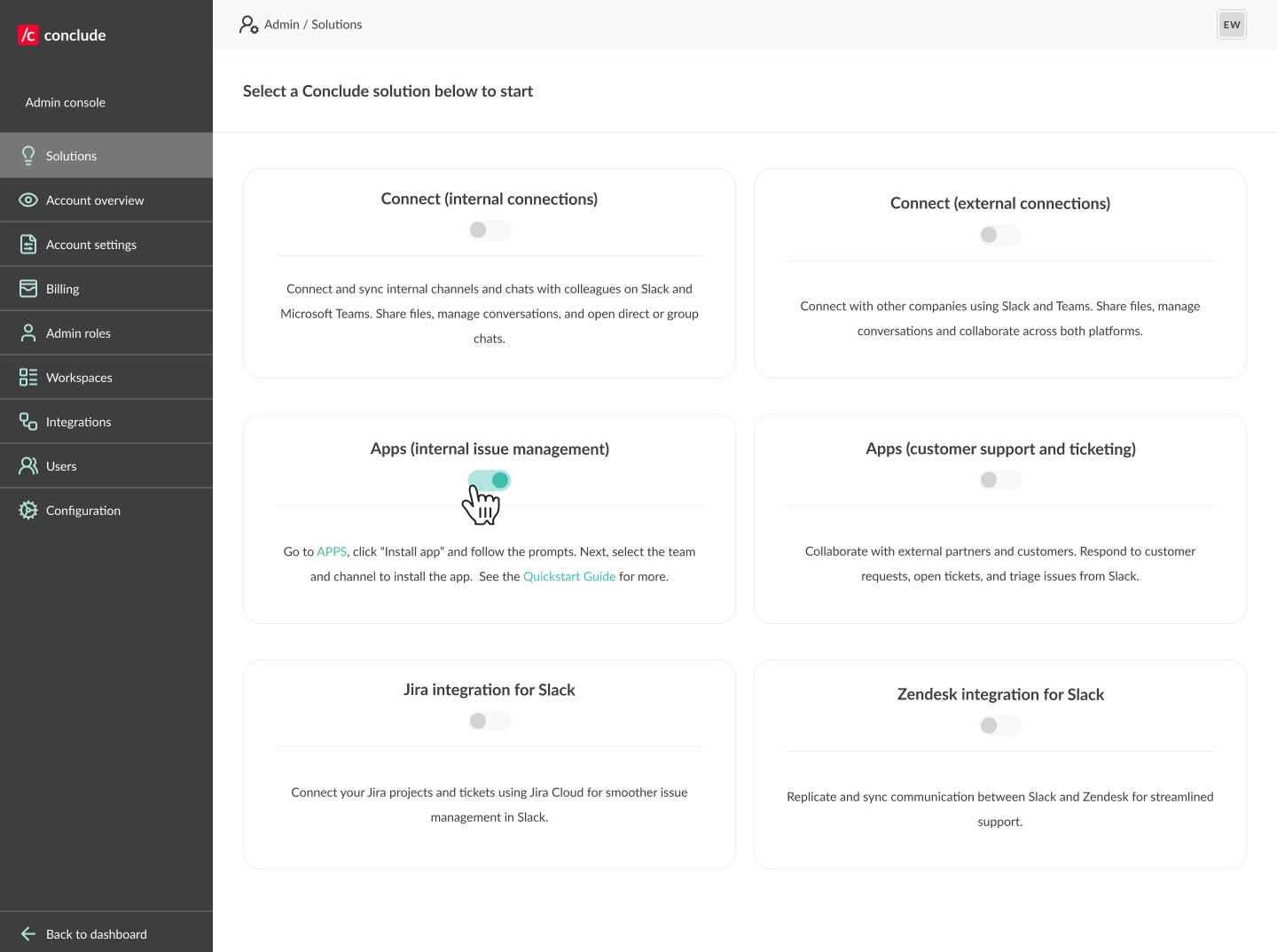
Task: Click the Configuration gear icon
Action: 28,511
